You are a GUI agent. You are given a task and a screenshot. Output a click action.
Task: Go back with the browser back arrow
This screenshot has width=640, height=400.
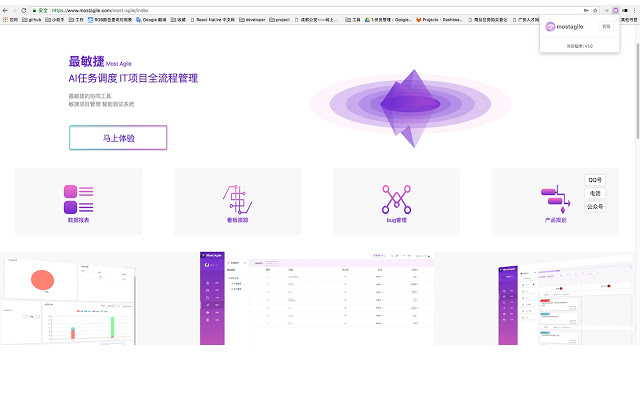click(x=5, y=10)
